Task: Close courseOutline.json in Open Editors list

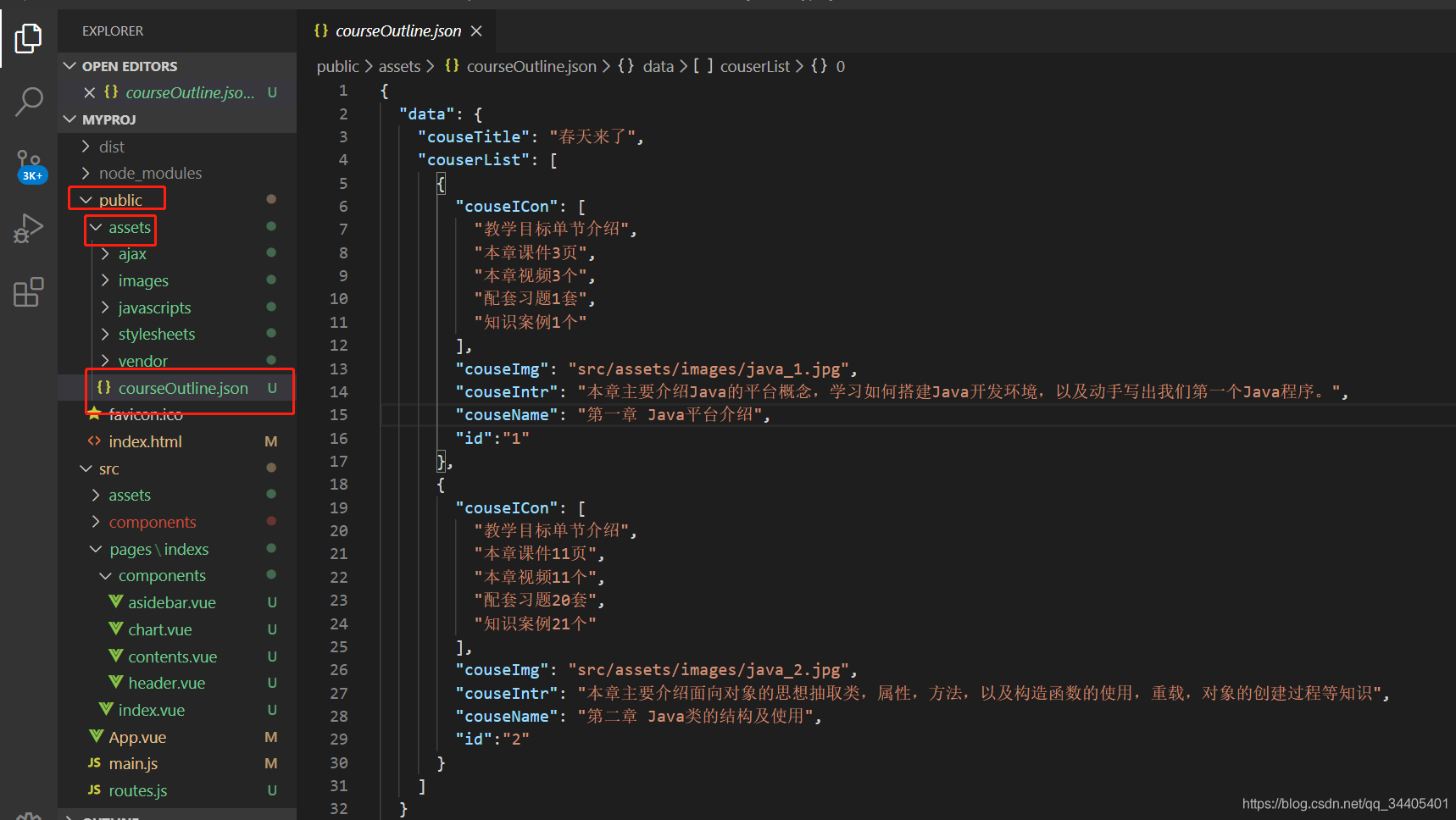Action: pos(89,92)
